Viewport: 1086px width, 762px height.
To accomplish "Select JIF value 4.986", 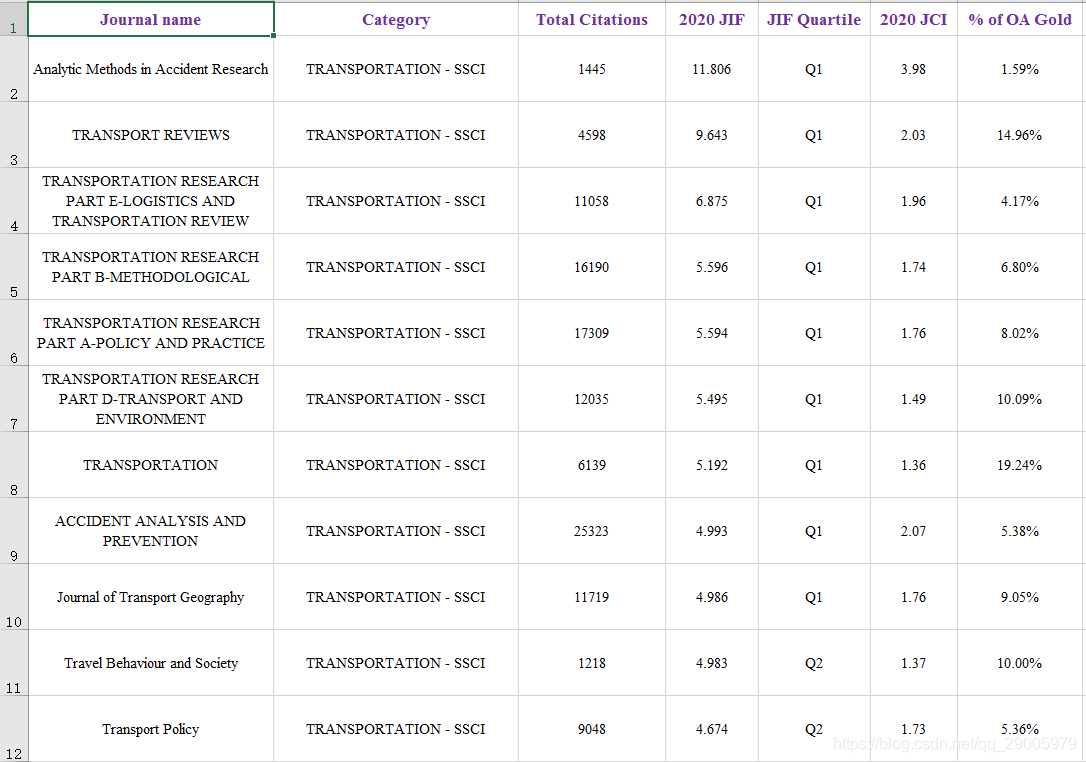I will pos(711,597).
